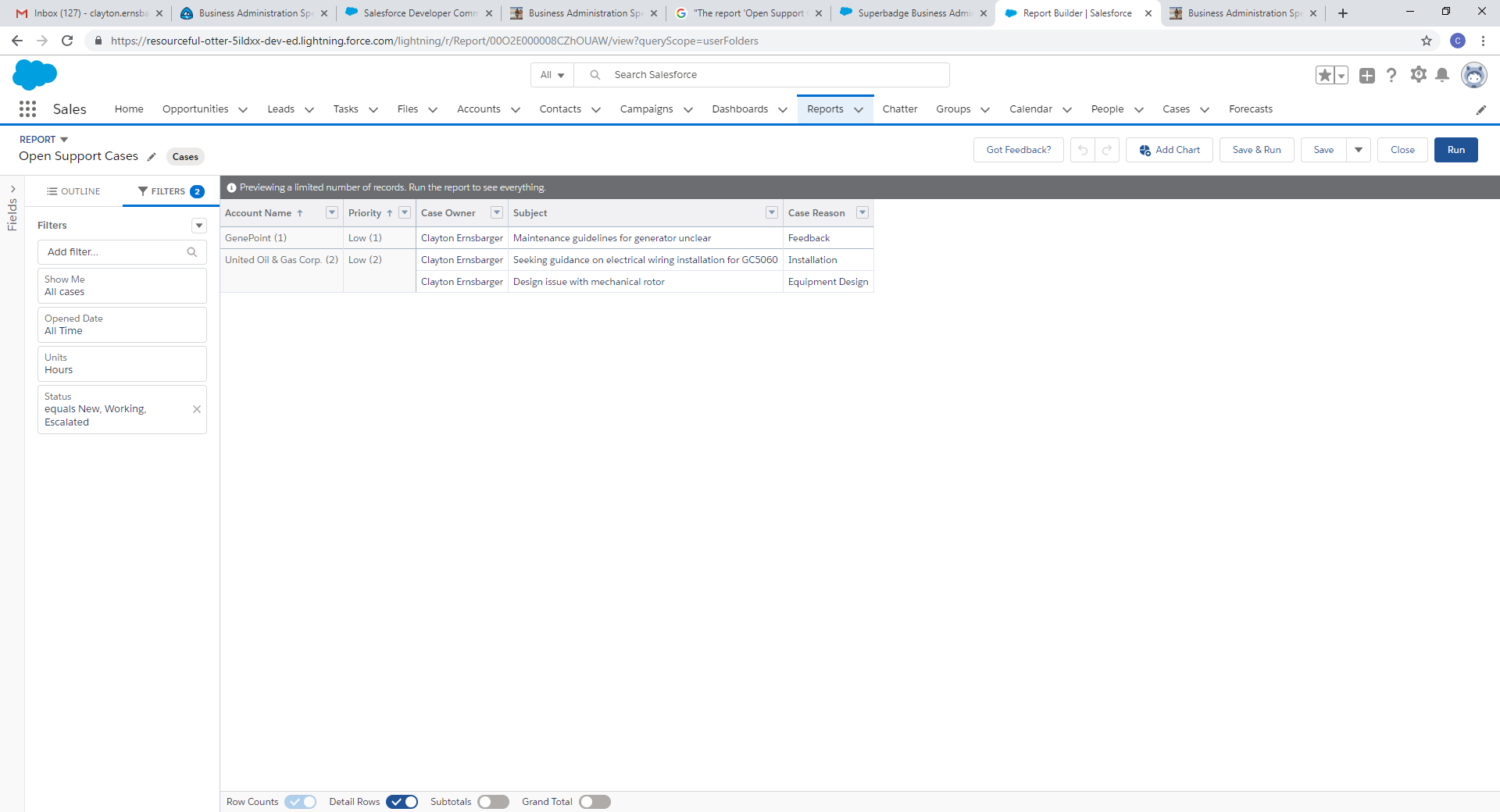Click the Redo arrow button
1500x812 pixels.
(x=1107, y=150)
